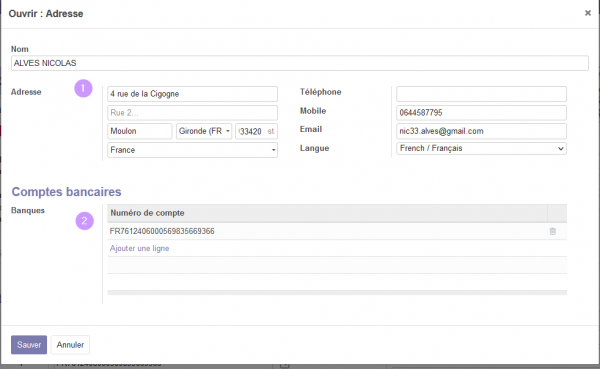
Task: Cancel editing with Annuler button
Action: point(70,345)
